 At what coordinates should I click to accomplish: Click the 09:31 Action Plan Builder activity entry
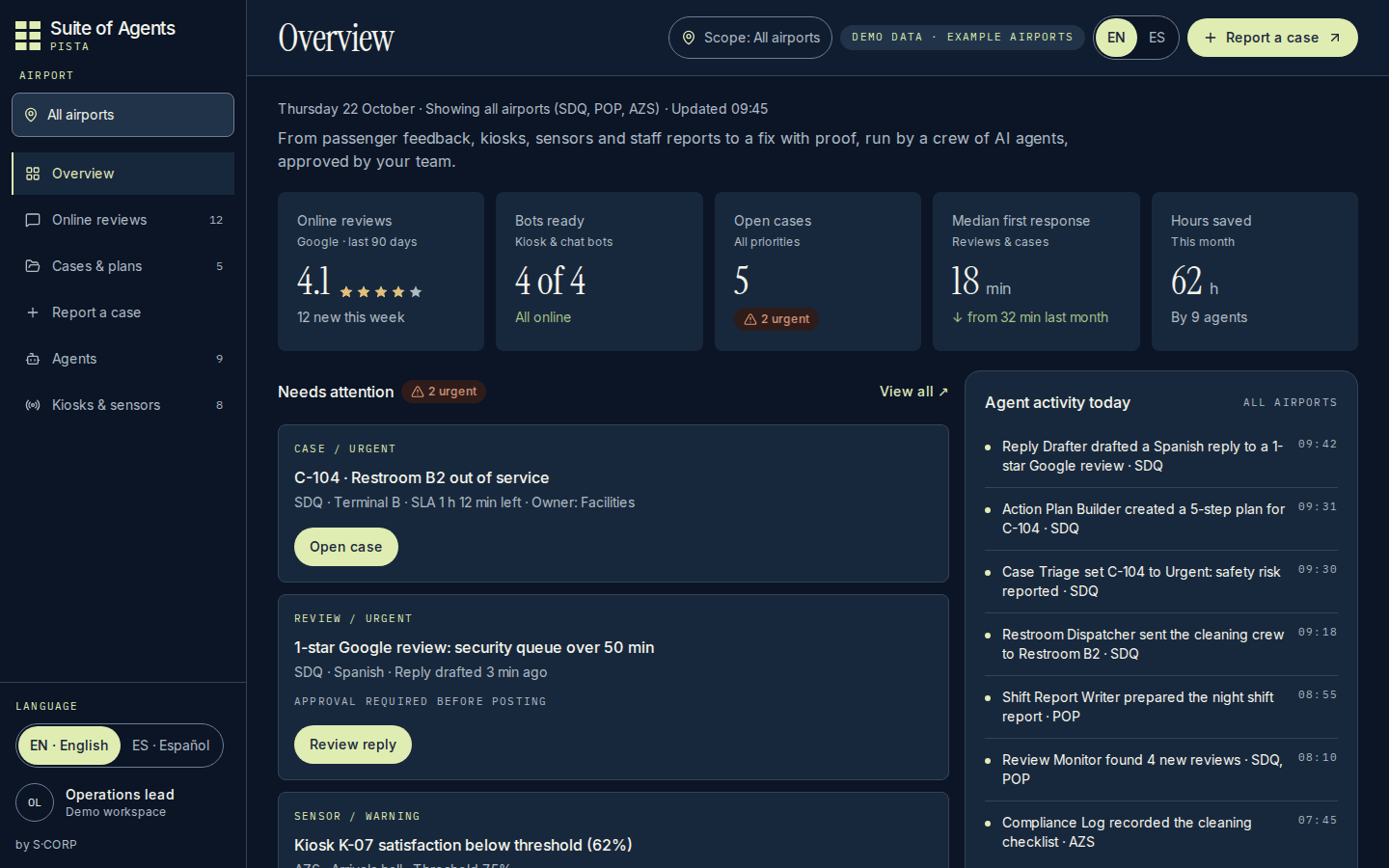click(x=1161, y=519)
